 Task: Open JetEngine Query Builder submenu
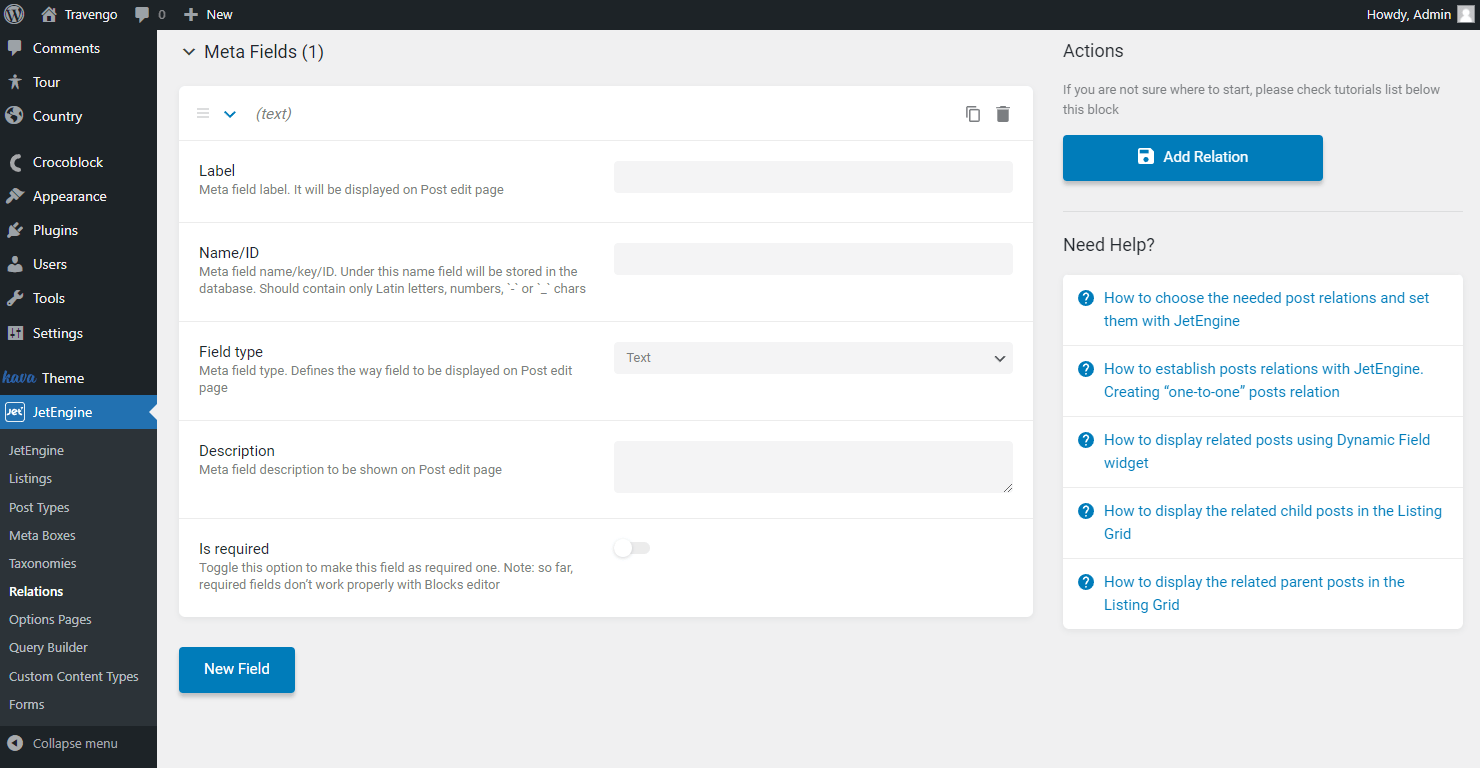pos(48,647)
